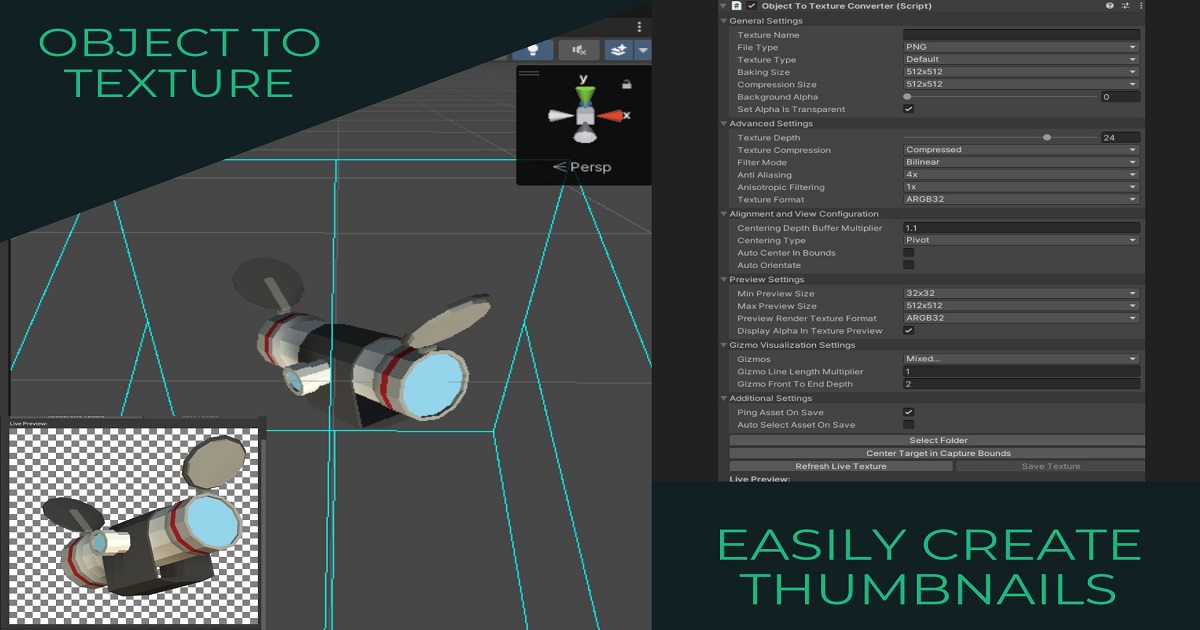The image size is (1200, 630).
Task: Unmute scene audio via the muted speaker icon
Action: [x=580, y=48]
